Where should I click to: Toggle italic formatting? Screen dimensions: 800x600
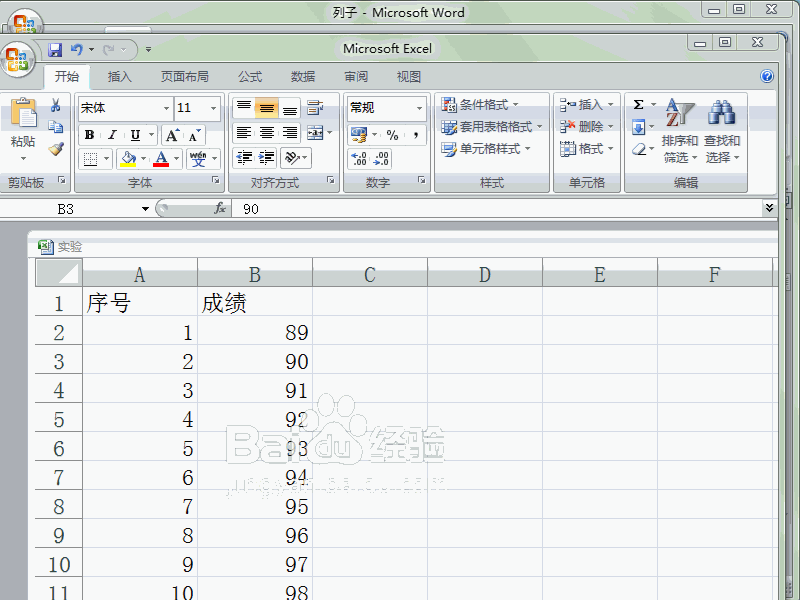(x=112, y=135)
